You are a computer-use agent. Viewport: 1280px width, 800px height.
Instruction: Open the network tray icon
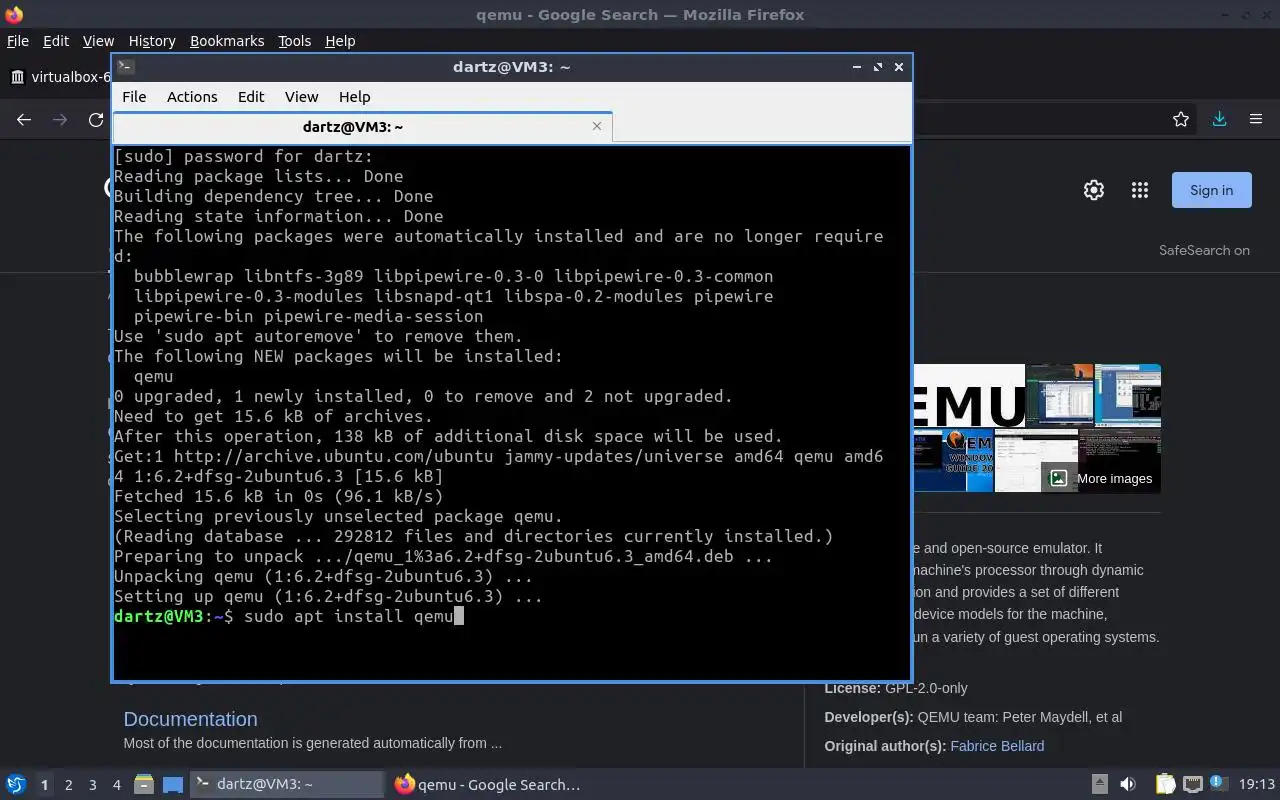pyautogui.click(x=1192, y=785)
